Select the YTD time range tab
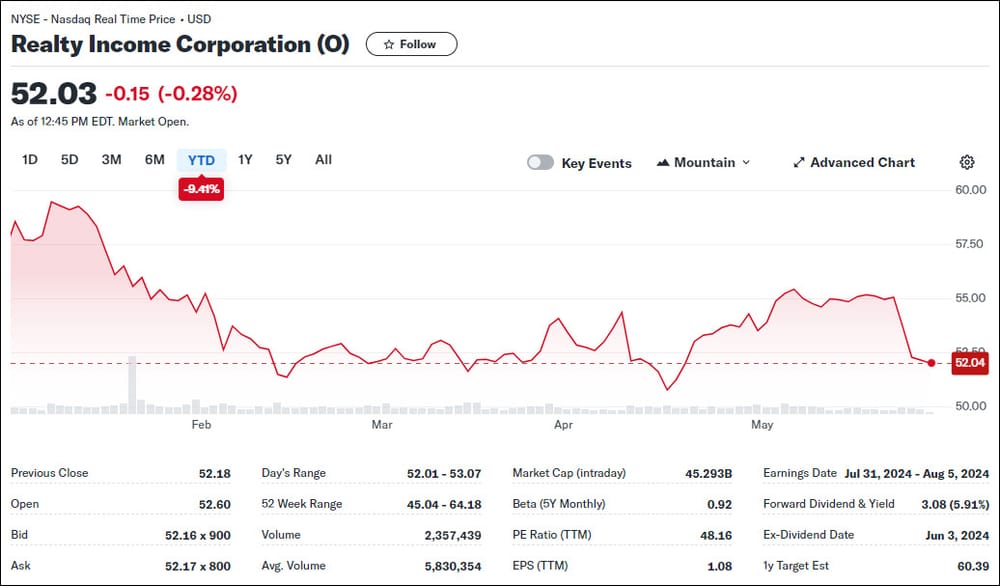1000x586 pixels. coord(201,160)
